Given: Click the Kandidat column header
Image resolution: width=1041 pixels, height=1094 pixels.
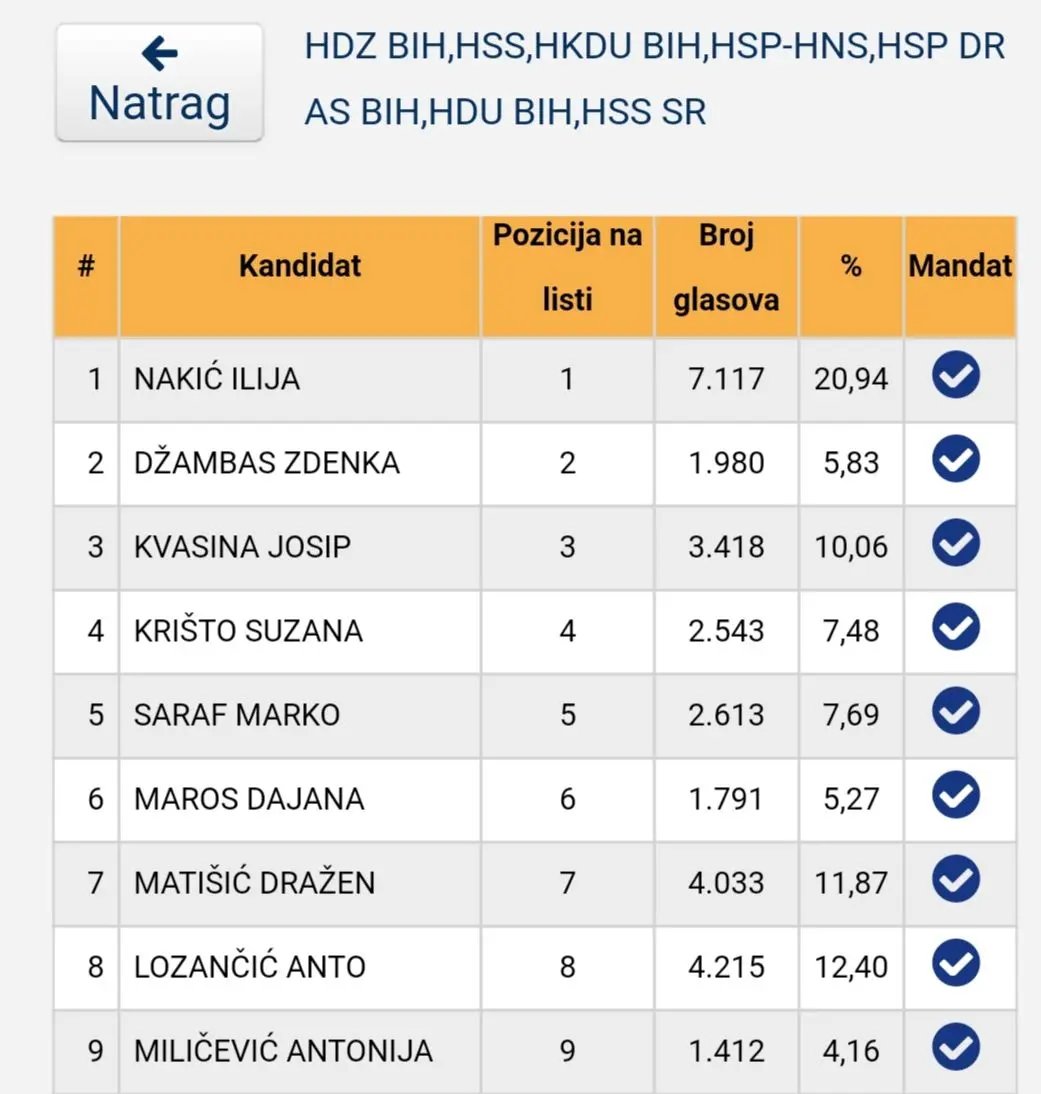Looking at the screenshot, I should point(300,266).
